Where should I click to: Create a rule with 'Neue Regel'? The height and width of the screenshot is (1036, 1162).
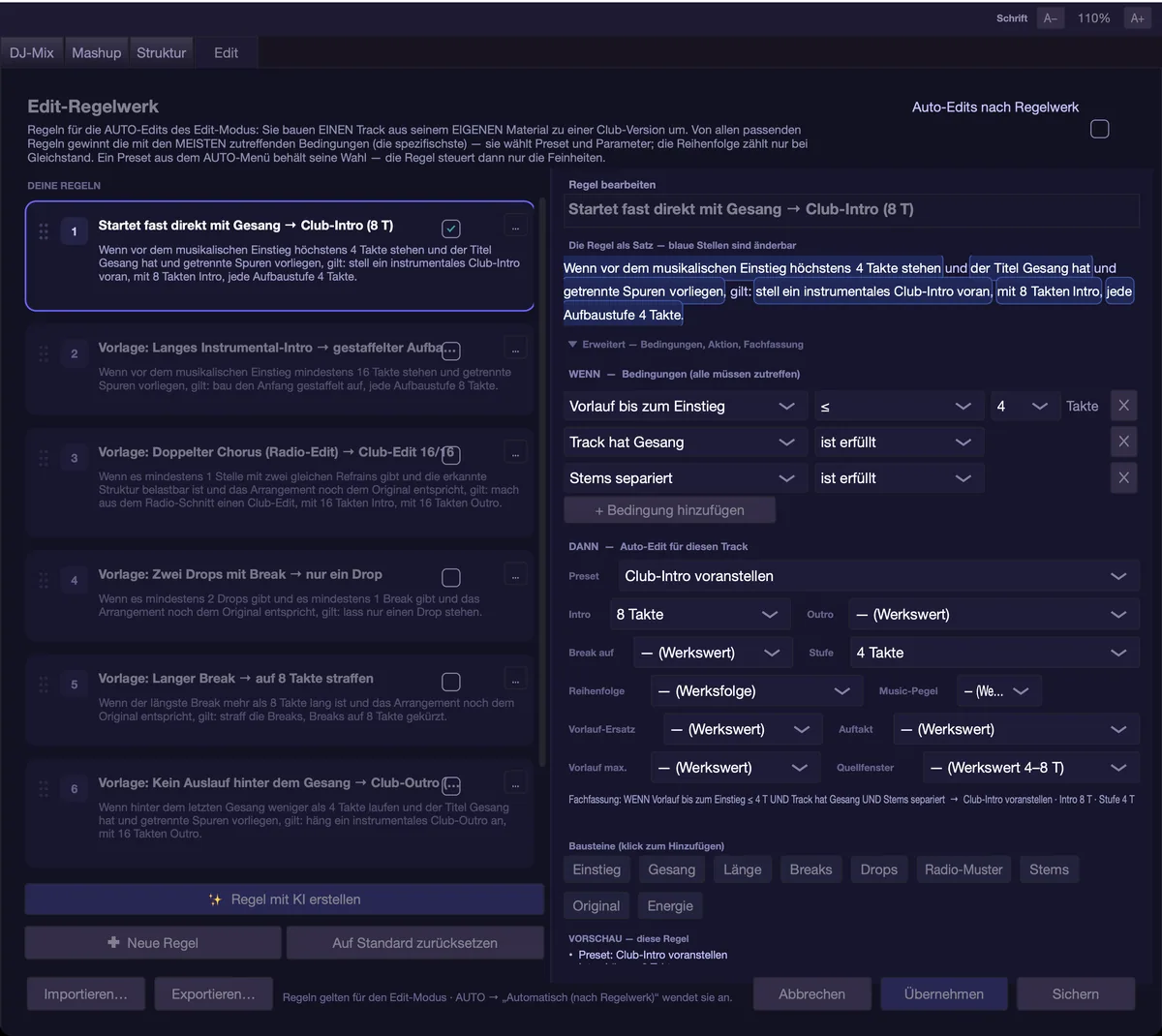click(x=153, y=943)
